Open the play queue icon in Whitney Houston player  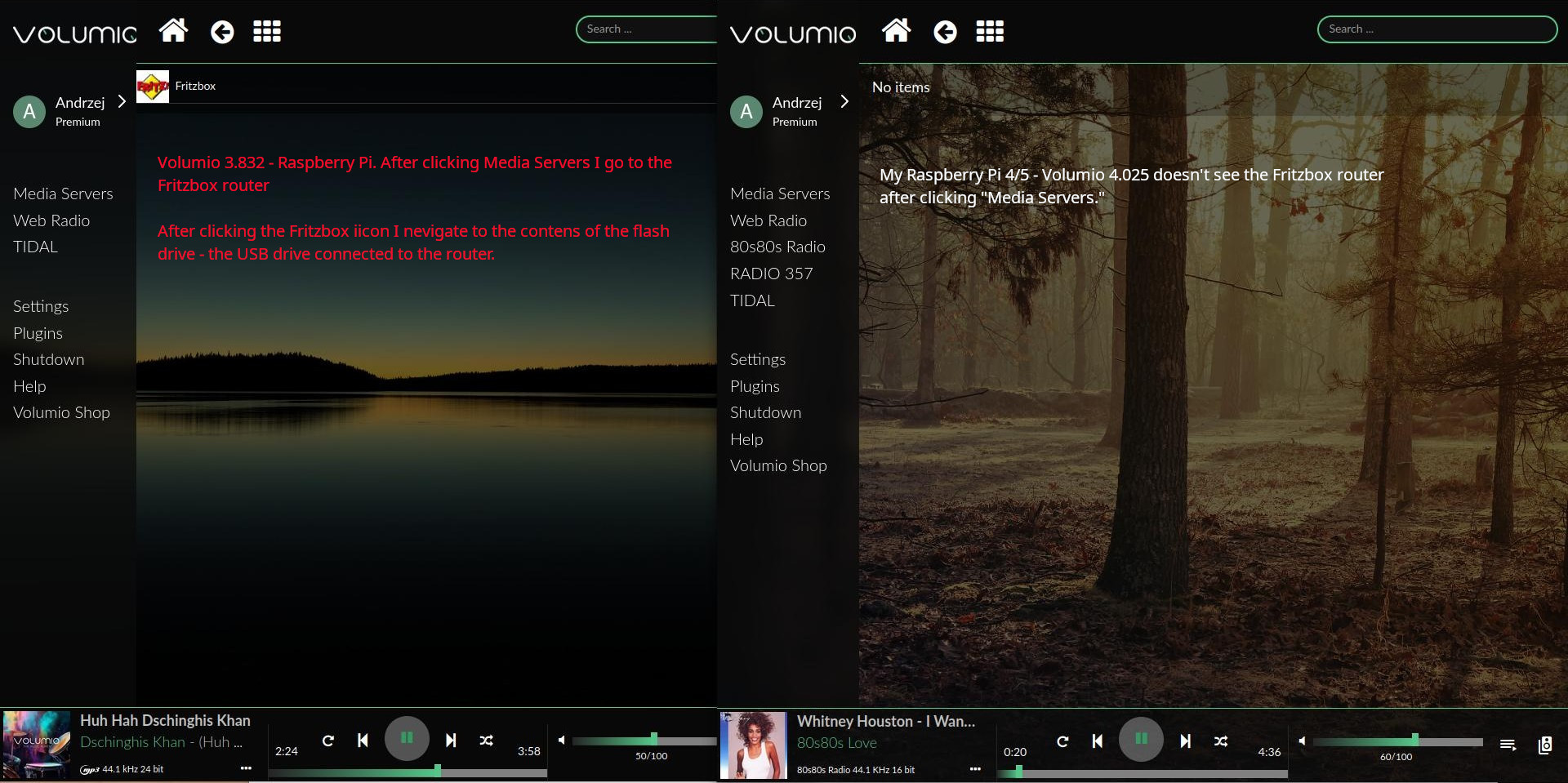point(1508,745)
